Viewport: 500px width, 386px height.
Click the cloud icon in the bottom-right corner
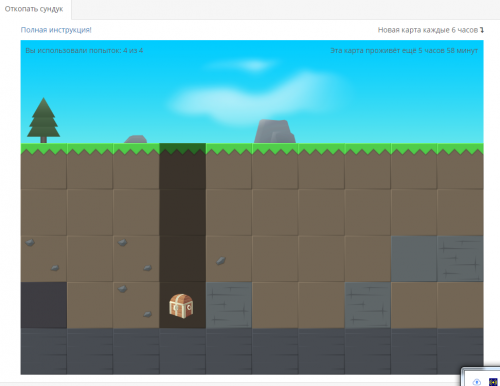coord(477,382)
